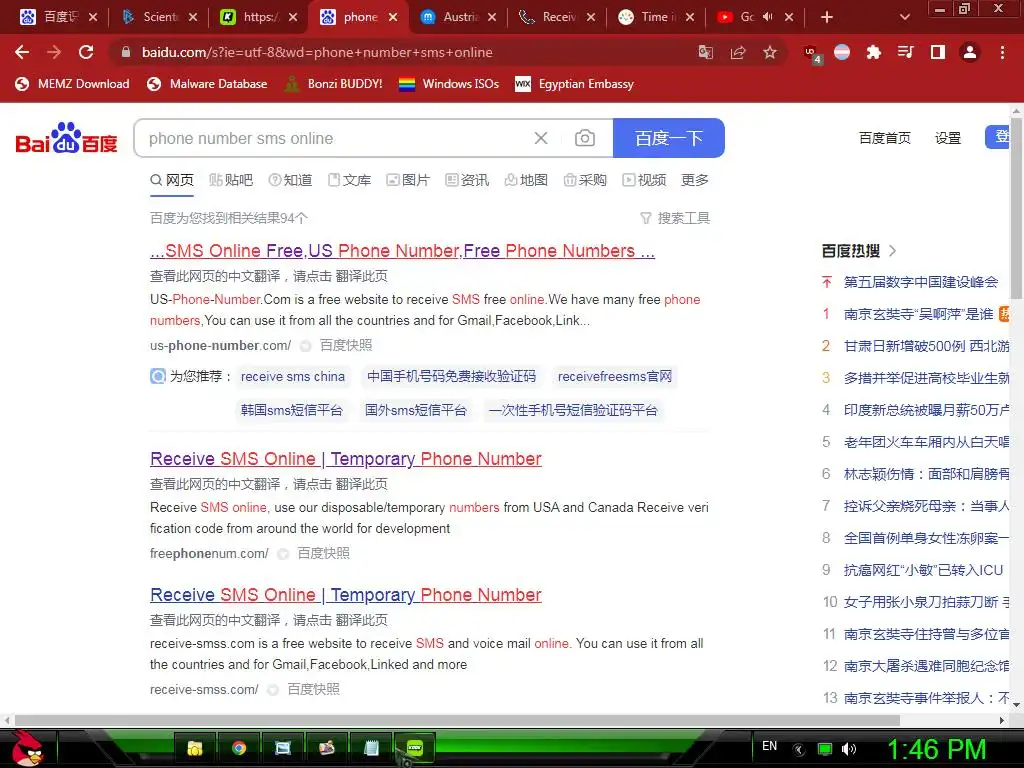This screenshot has height=768, width=1024.
Task: Open Egyptian Embassy bookmark
Action: [x=575, y=84]
